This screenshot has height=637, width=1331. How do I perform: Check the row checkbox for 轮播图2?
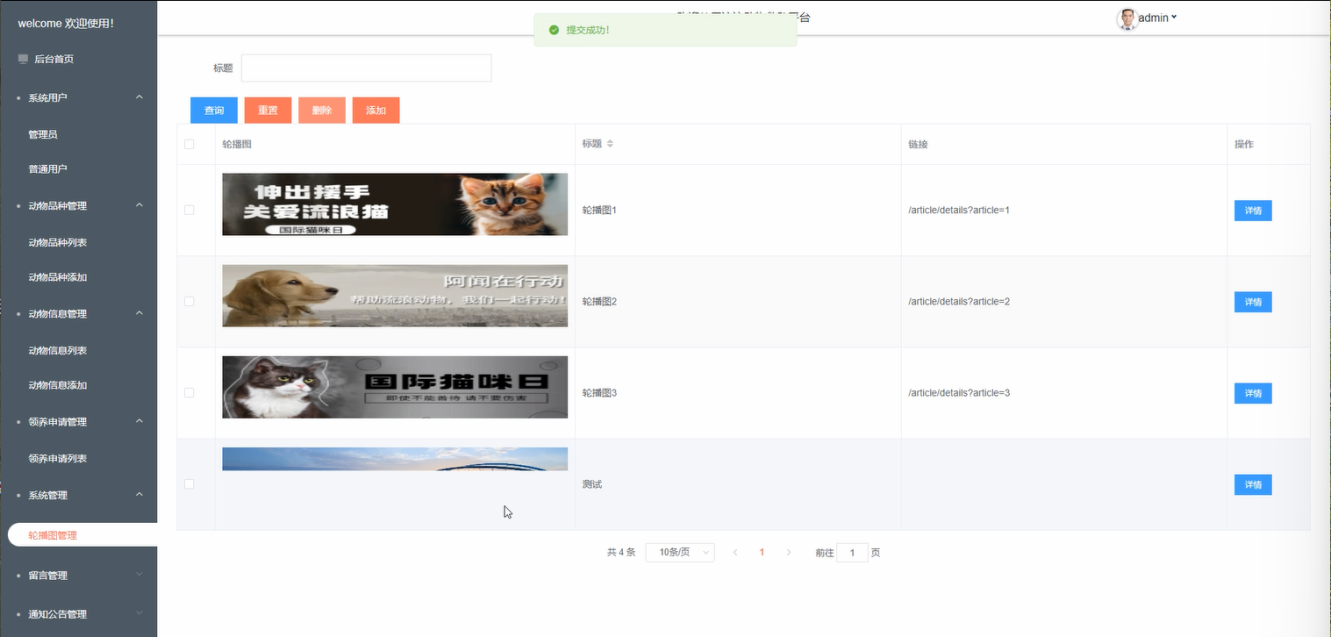(189, 301)
